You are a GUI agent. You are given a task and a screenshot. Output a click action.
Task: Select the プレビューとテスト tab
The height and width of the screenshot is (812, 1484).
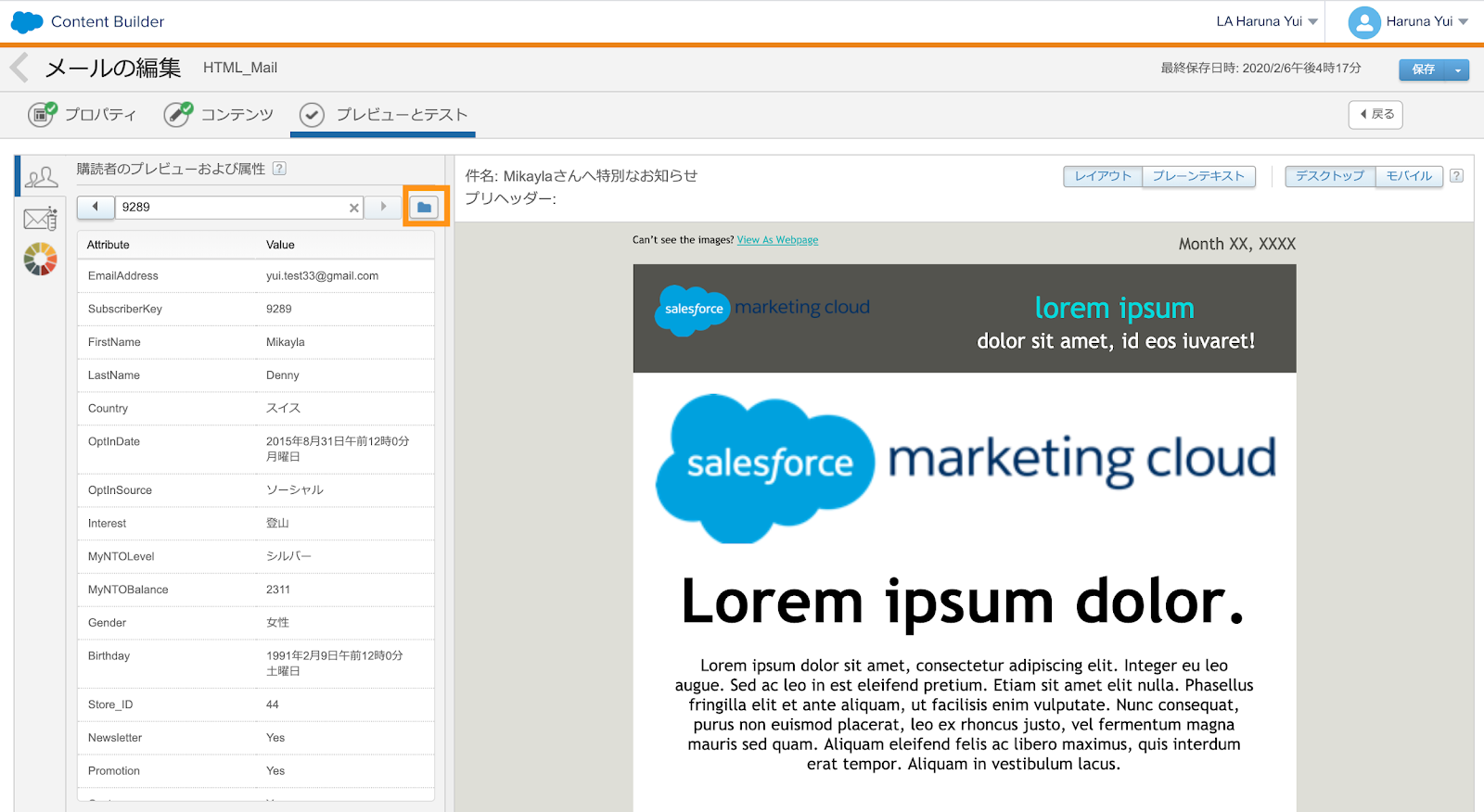point(383,114)
